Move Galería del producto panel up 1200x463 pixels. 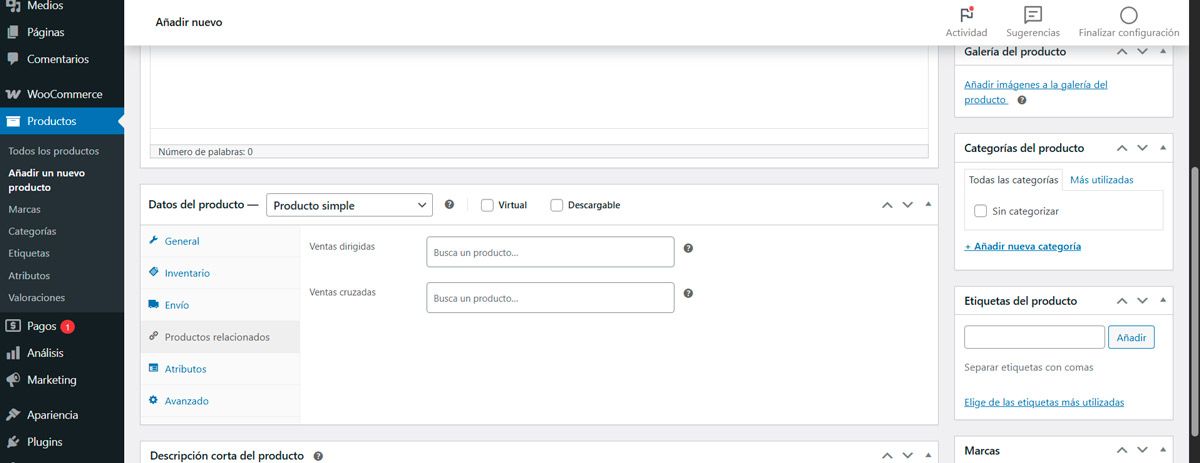pos(1122,51)
